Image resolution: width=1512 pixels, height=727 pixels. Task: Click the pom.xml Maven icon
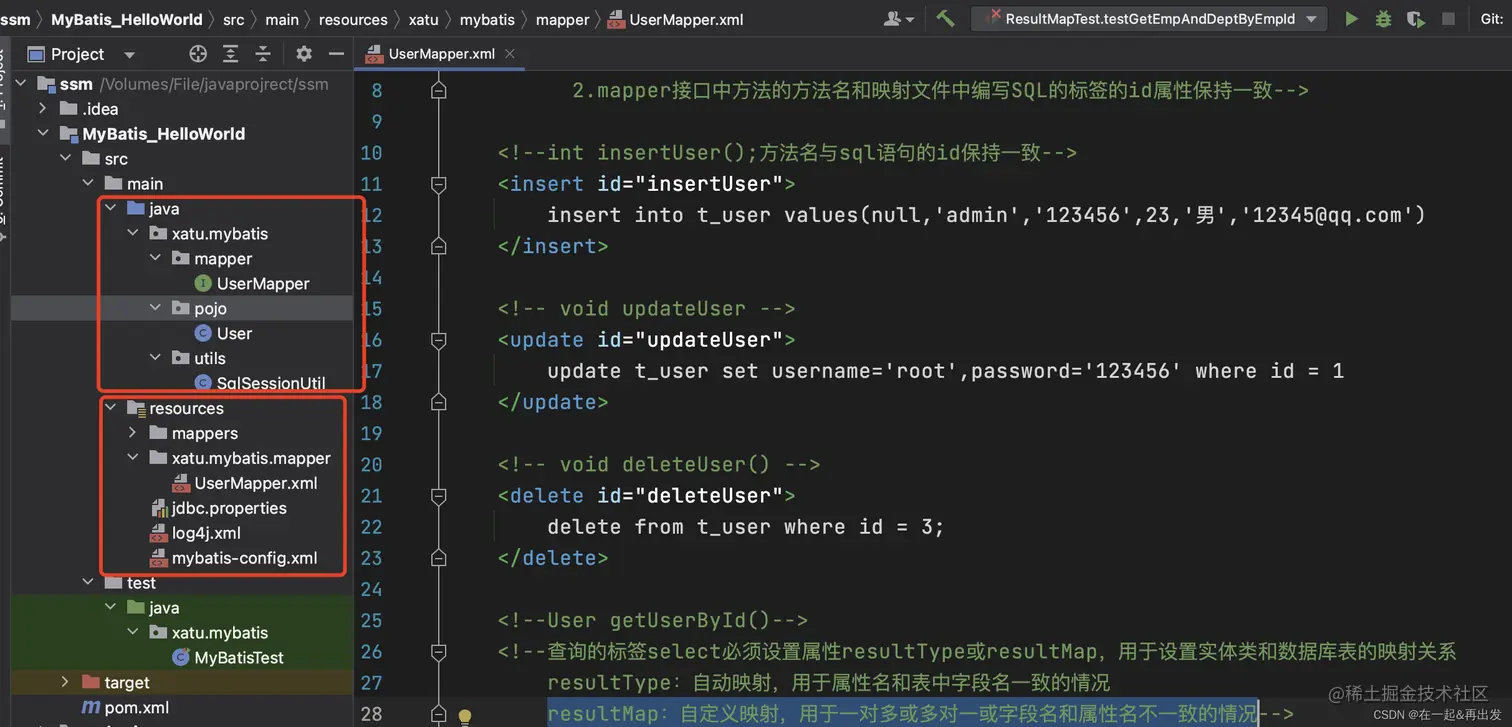click(x=90, y=708)
